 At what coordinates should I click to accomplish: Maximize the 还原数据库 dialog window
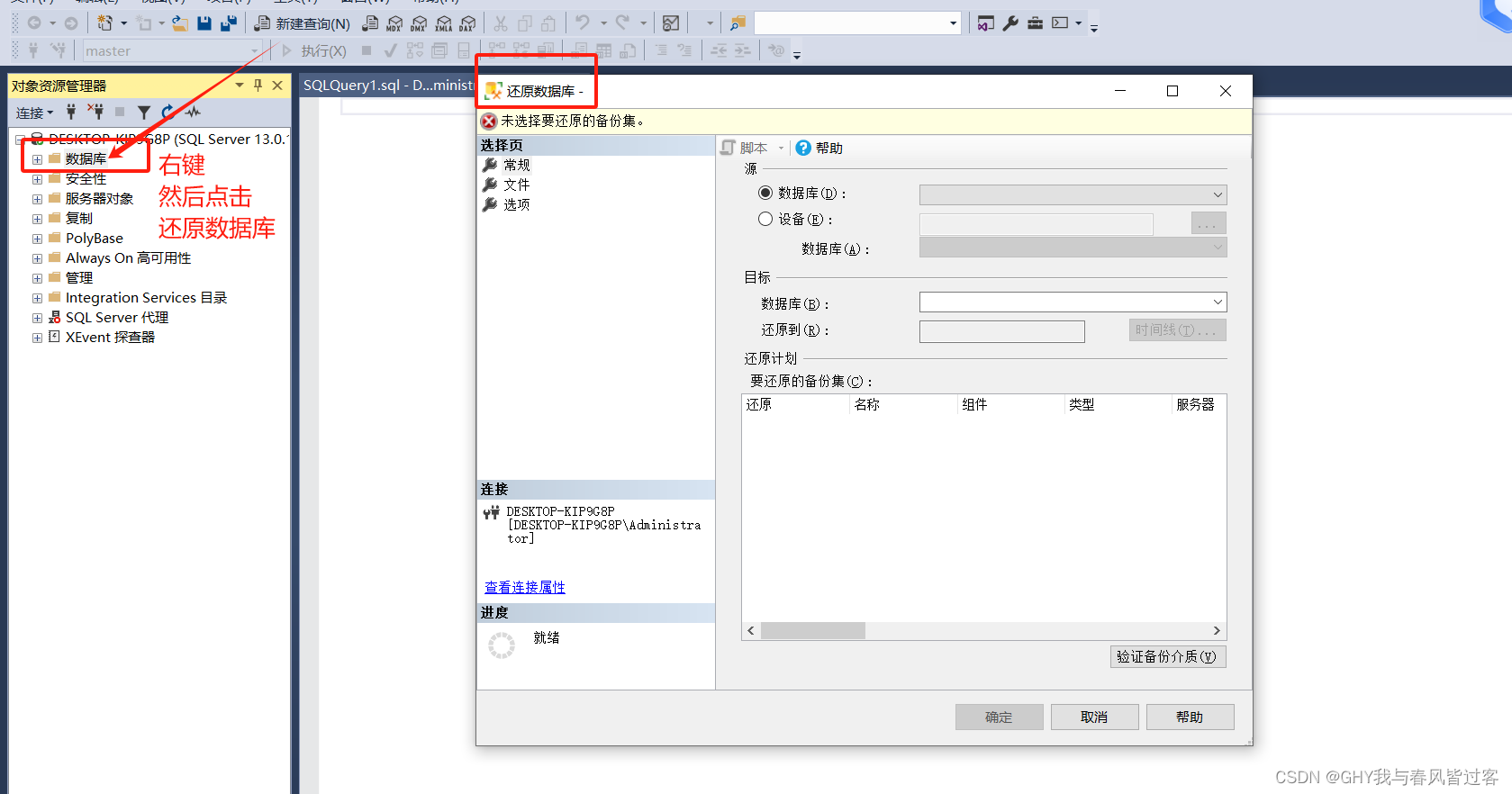[x=1172, y=91]
